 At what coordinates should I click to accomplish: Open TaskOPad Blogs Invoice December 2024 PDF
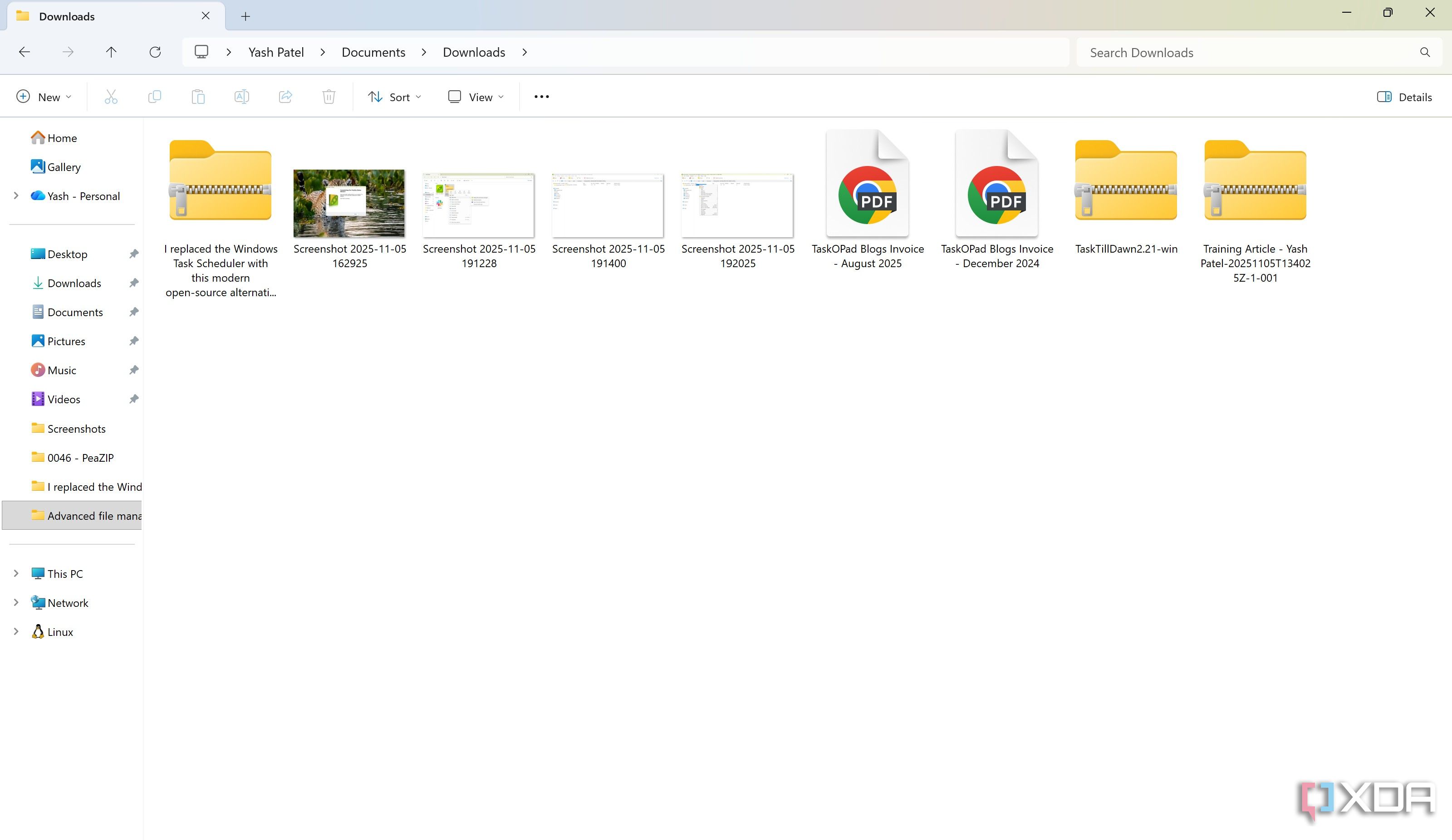click(997, 200)
